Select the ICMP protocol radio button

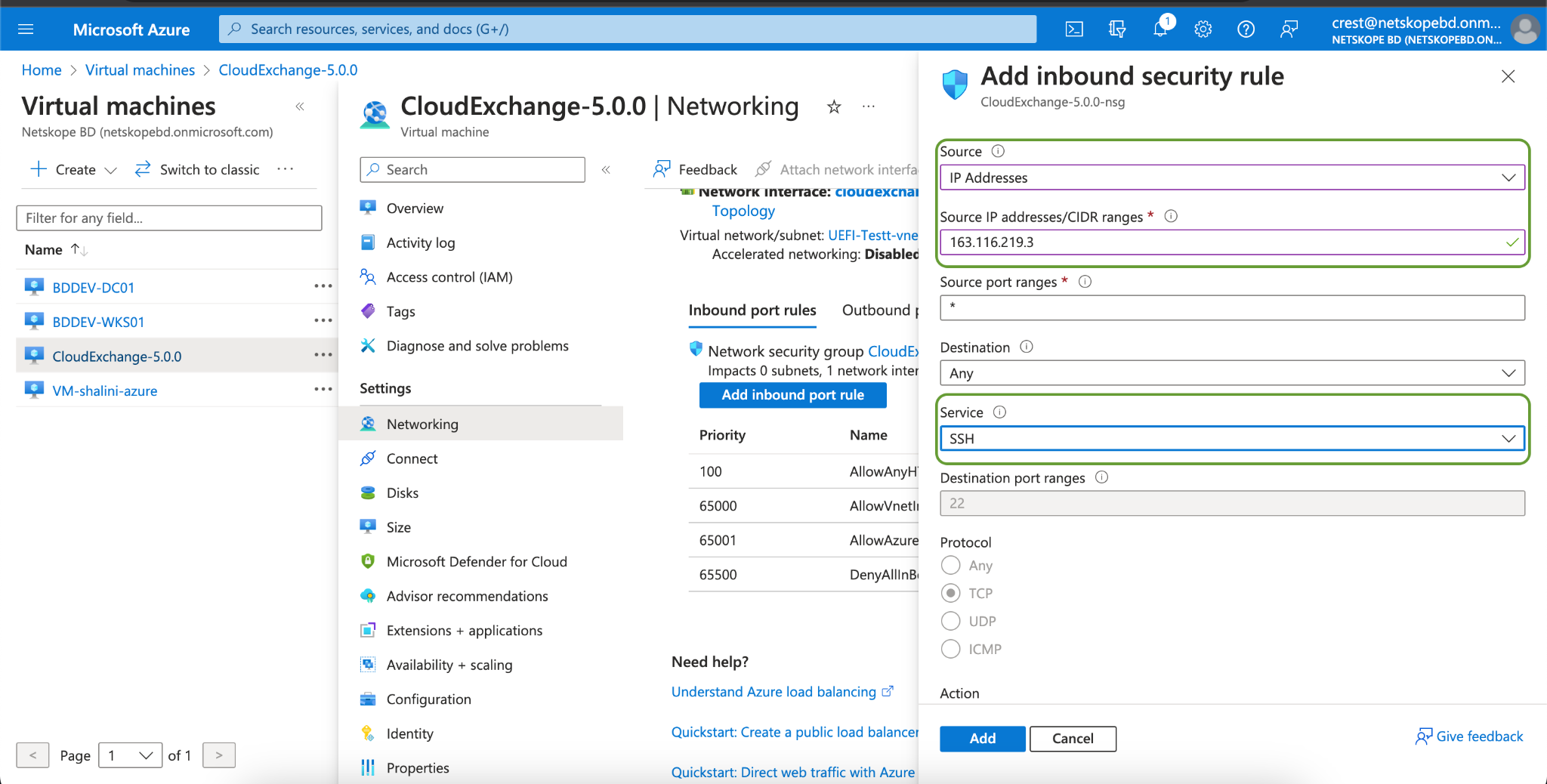951,649
